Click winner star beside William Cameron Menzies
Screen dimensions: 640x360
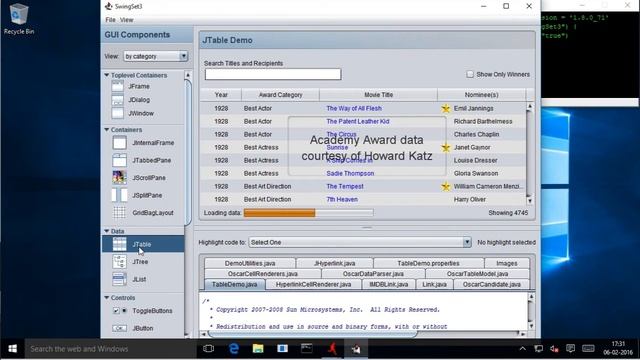click(446, 187)
